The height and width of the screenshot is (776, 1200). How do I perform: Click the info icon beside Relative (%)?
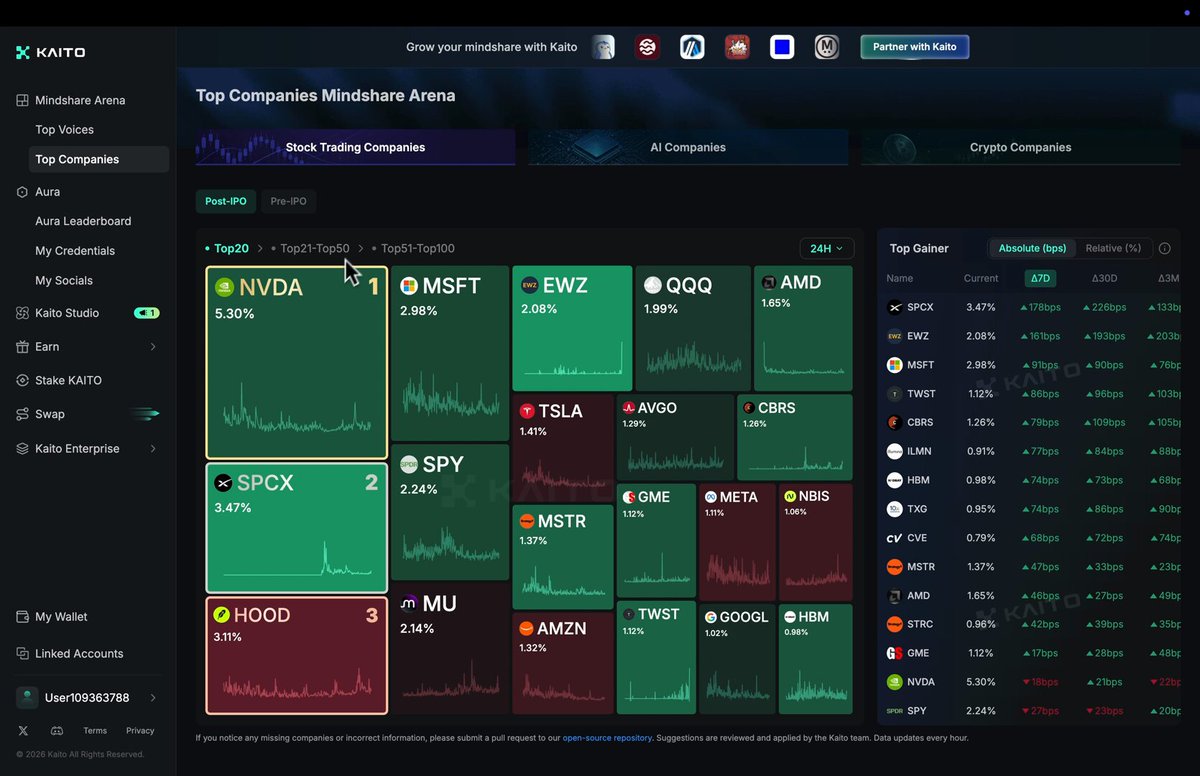tap(1164, 249)
